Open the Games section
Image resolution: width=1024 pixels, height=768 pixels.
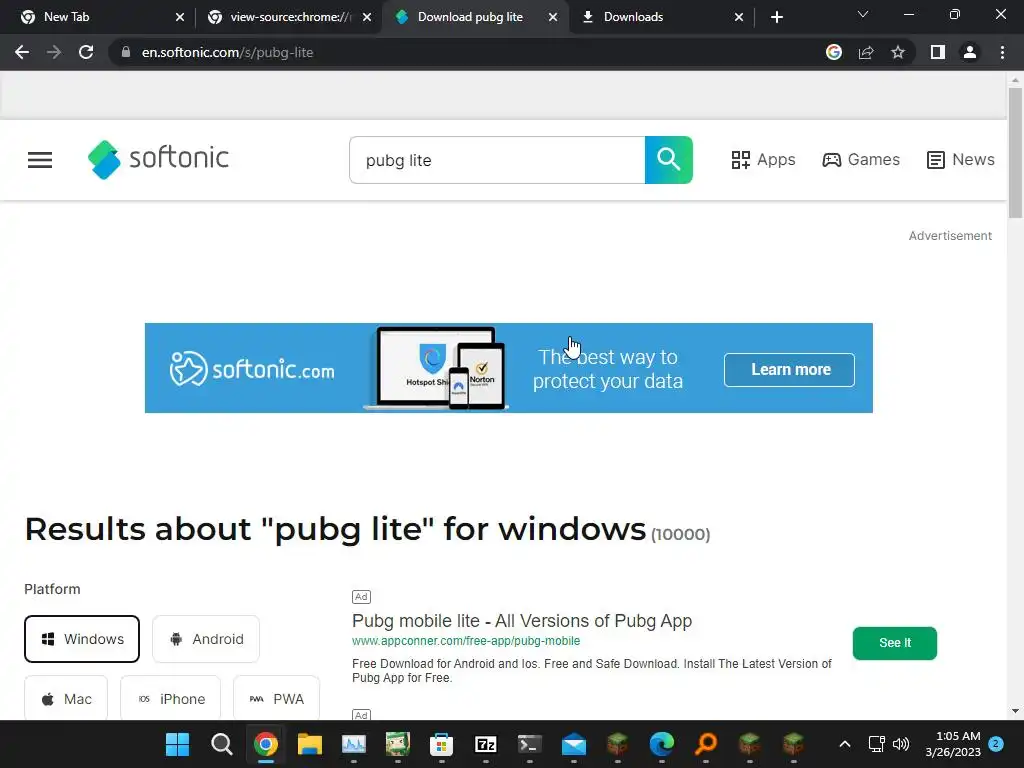point(861,160)
